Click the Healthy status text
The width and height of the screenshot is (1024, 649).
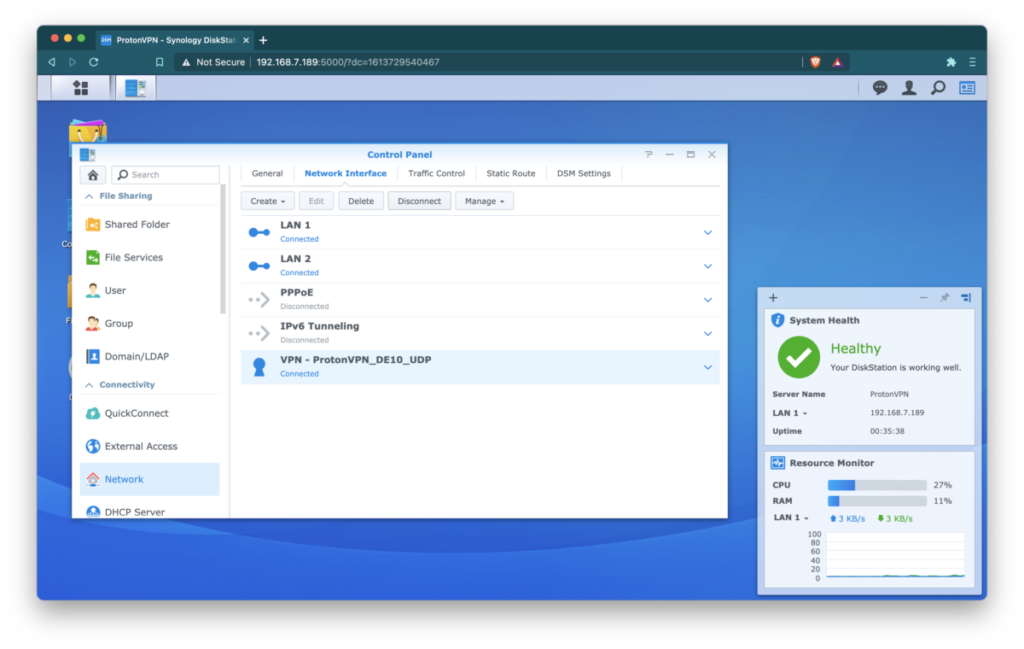pos(856,349)
